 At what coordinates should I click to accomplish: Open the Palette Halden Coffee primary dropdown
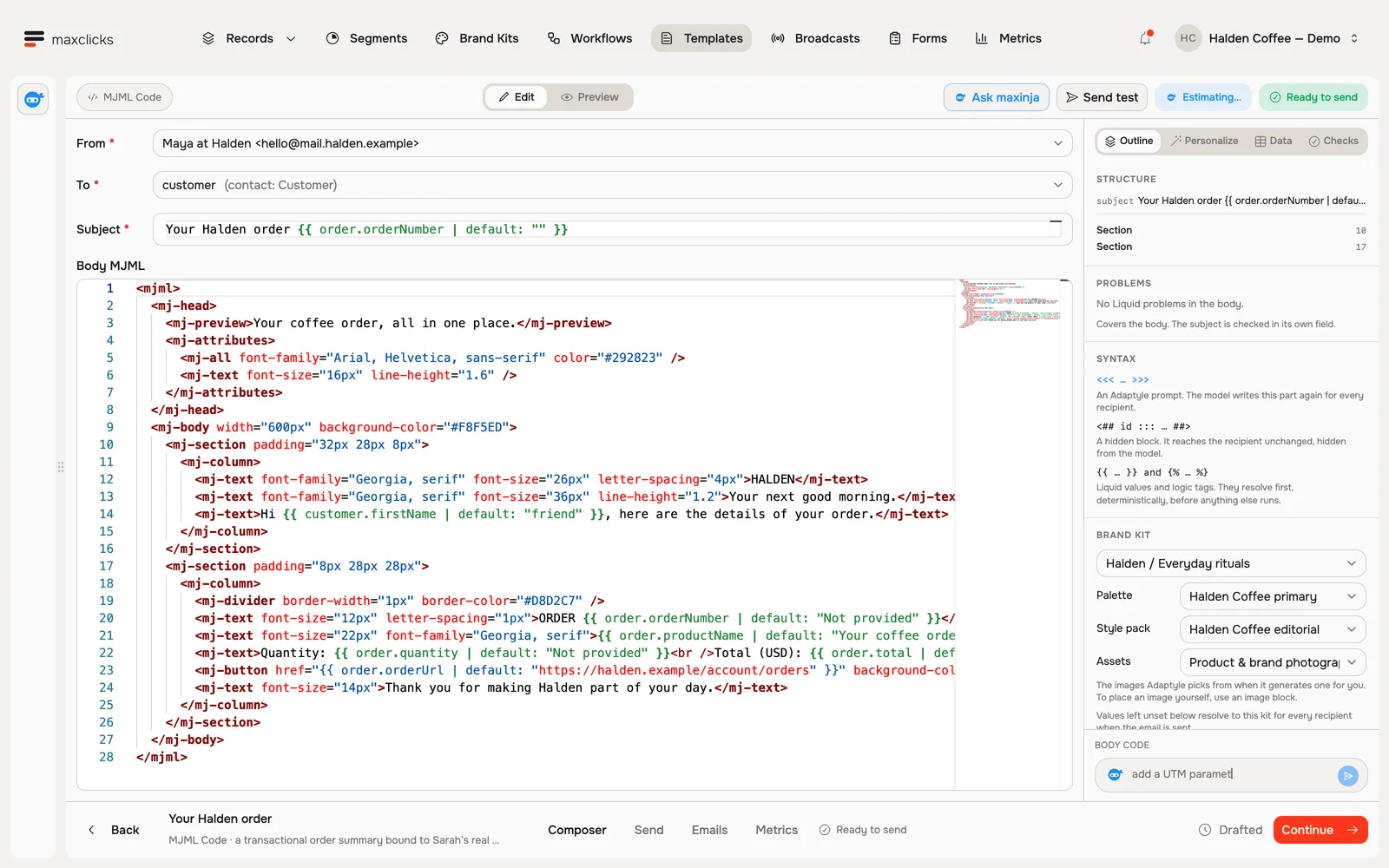[x=1272, y=596]
